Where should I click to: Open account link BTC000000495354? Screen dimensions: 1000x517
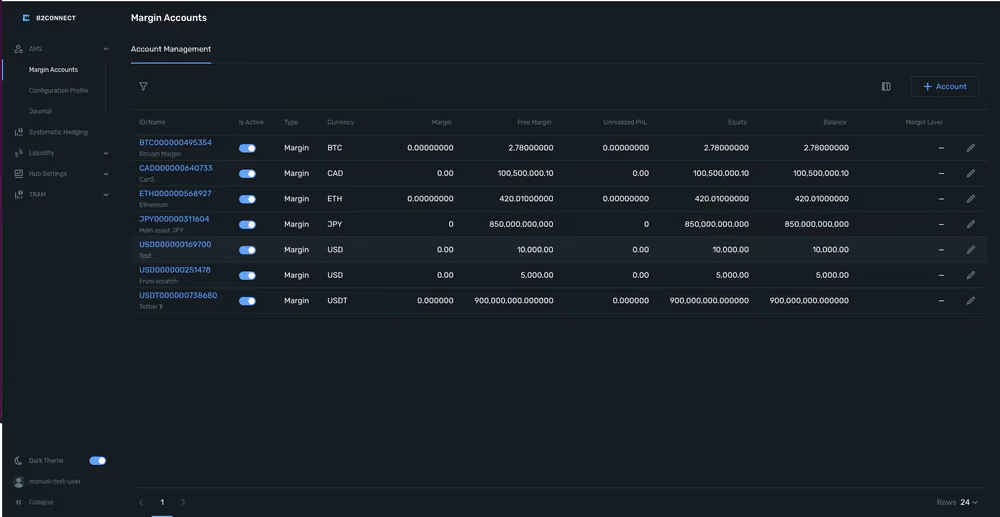click(175, 143)
